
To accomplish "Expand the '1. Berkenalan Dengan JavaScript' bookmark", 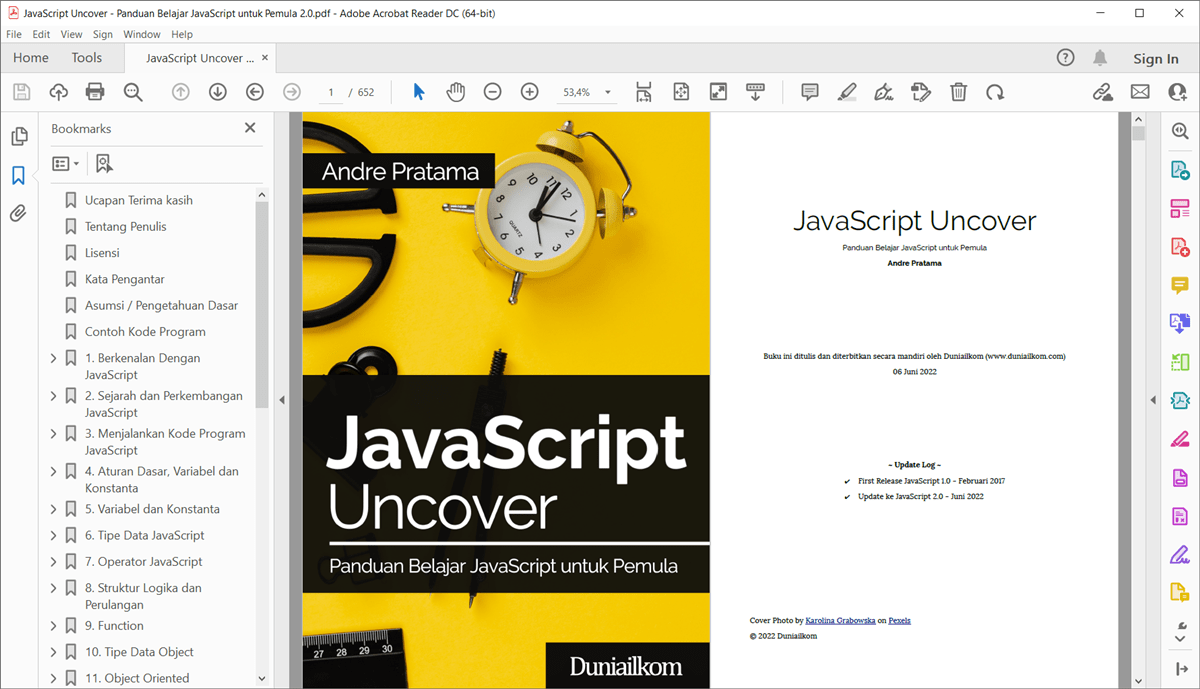I will [54, 358].
